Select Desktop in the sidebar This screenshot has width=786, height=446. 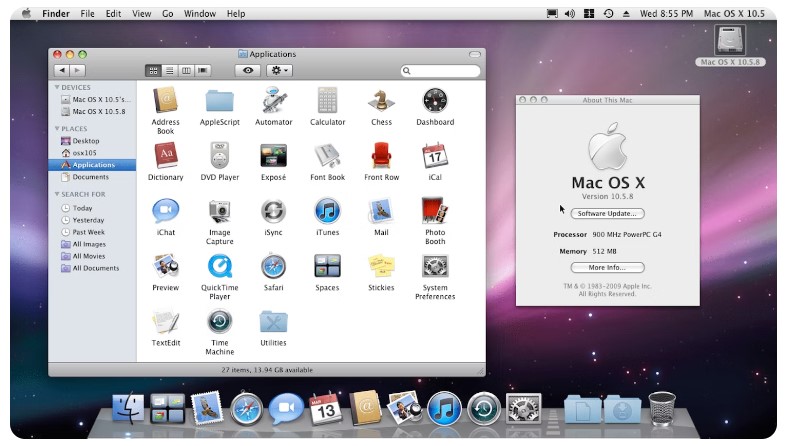[x=92, y=141]
